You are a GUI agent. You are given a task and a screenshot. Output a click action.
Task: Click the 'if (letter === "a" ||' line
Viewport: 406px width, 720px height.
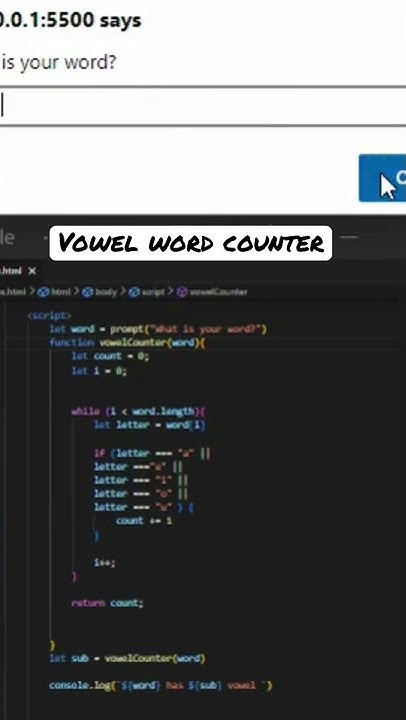[152, 454]
